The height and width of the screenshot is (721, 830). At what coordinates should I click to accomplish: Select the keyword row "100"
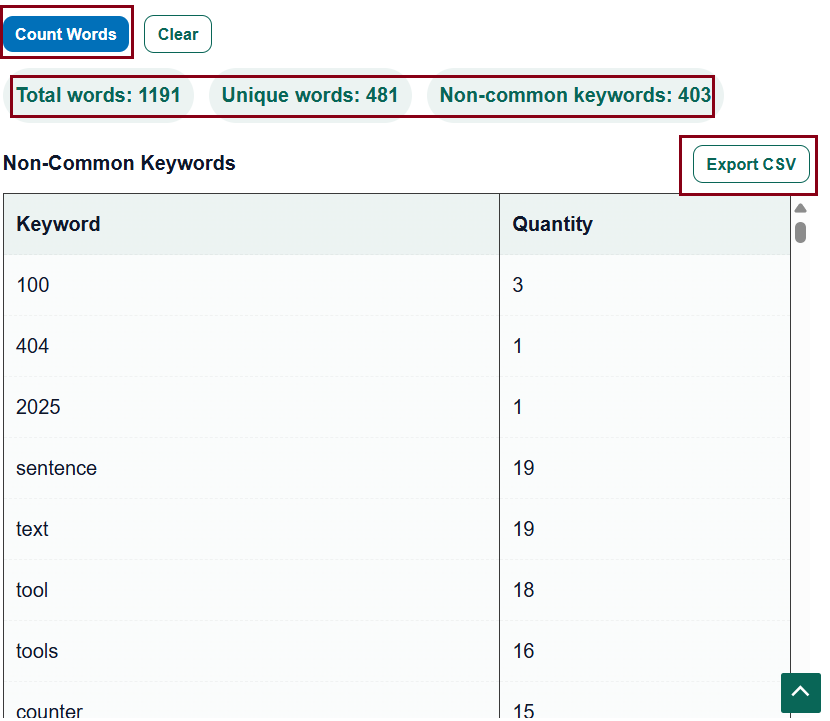pyautogui.click(x=33, y=285)
